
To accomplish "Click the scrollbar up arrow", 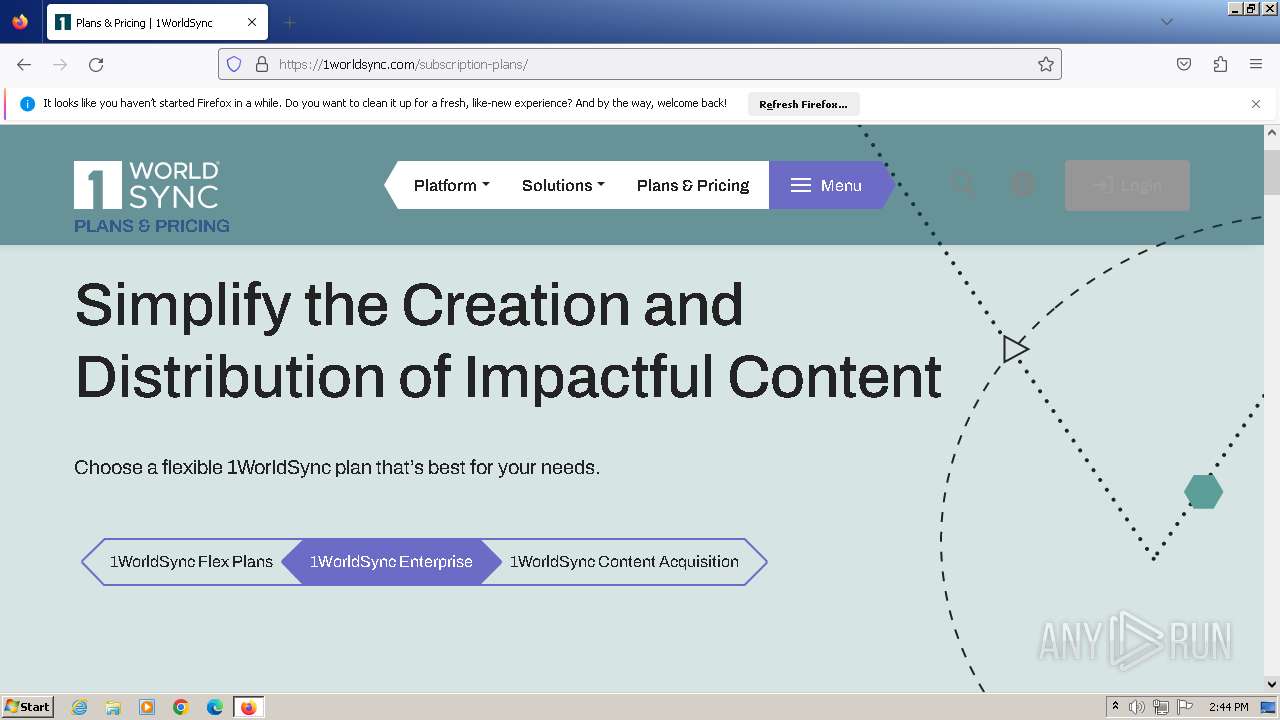I will [x=1272, y=132].
